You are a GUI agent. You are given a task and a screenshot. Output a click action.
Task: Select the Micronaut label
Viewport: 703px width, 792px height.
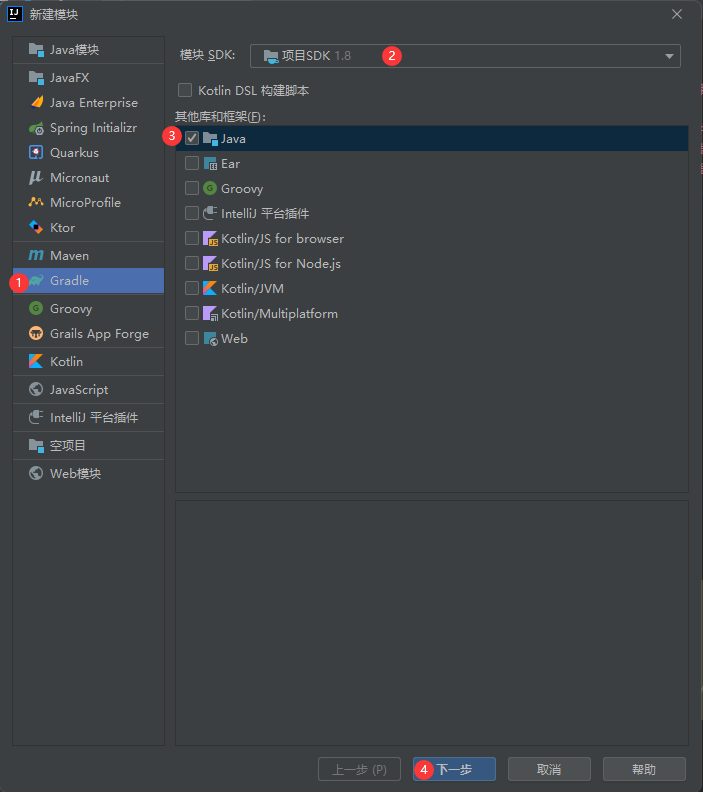(x=79, y=178)
